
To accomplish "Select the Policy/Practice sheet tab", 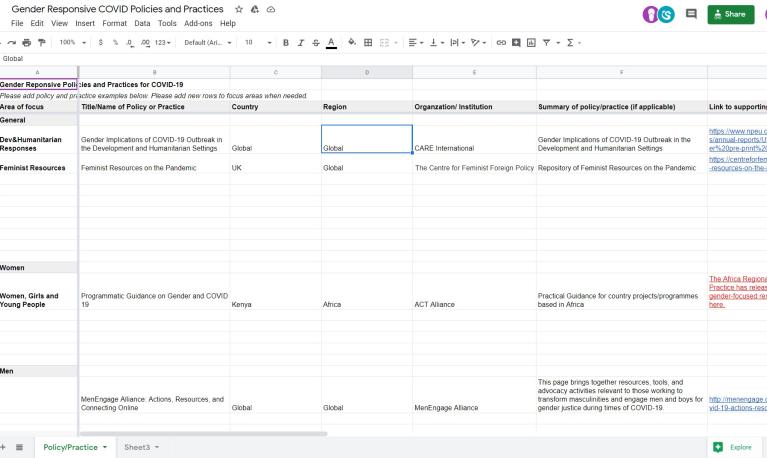I will click(x=70, y=447).
